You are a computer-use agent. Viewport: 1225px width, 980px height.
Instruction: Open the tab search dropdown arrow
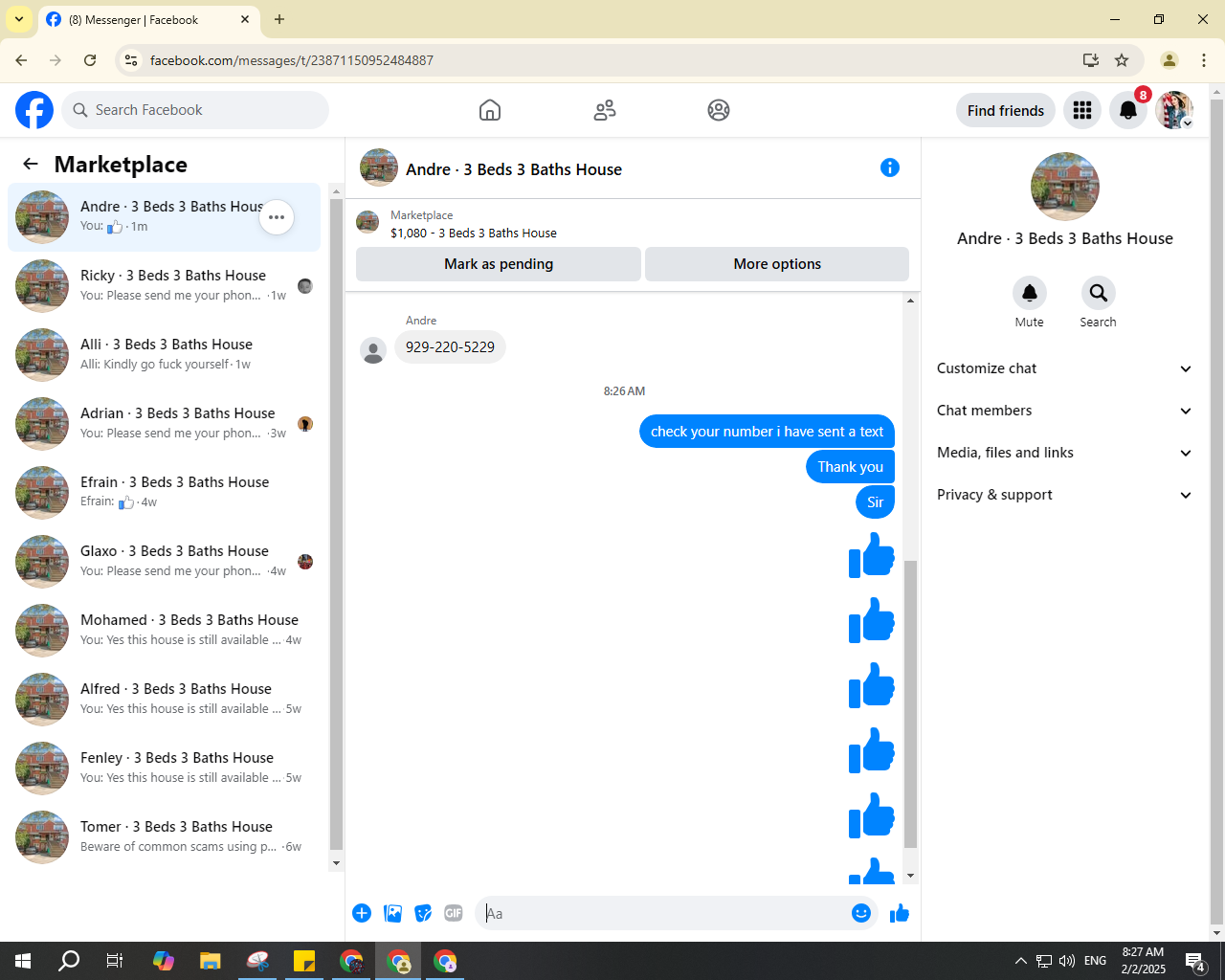(18, 19)
